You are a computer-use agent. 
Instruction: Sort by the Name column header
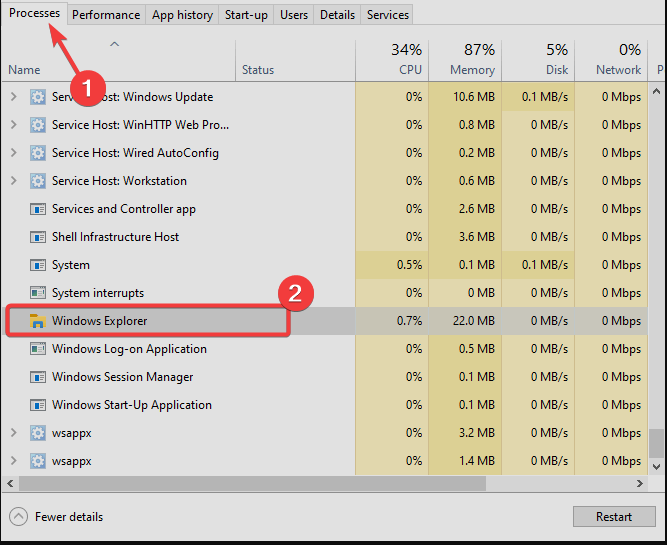tap(24, 70)
